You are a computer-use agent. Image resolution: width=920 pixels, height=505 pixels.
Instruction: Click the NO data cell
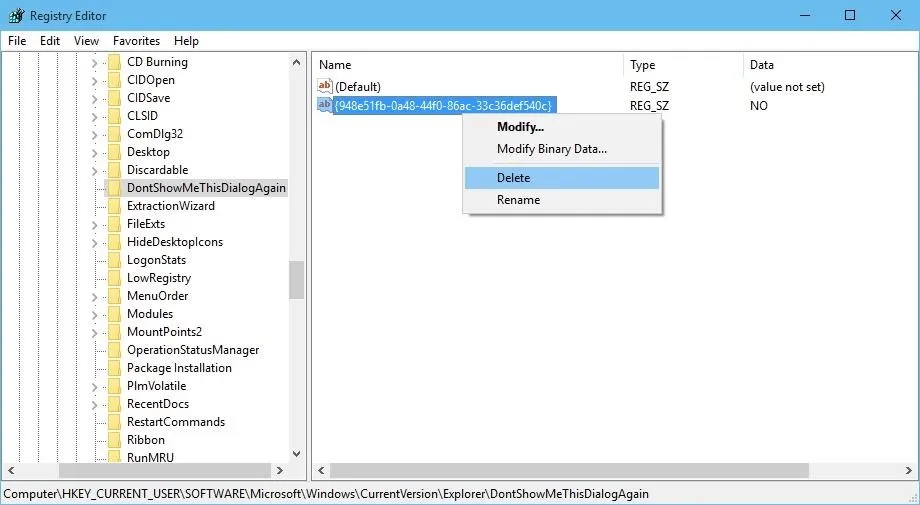pos(759,106)
